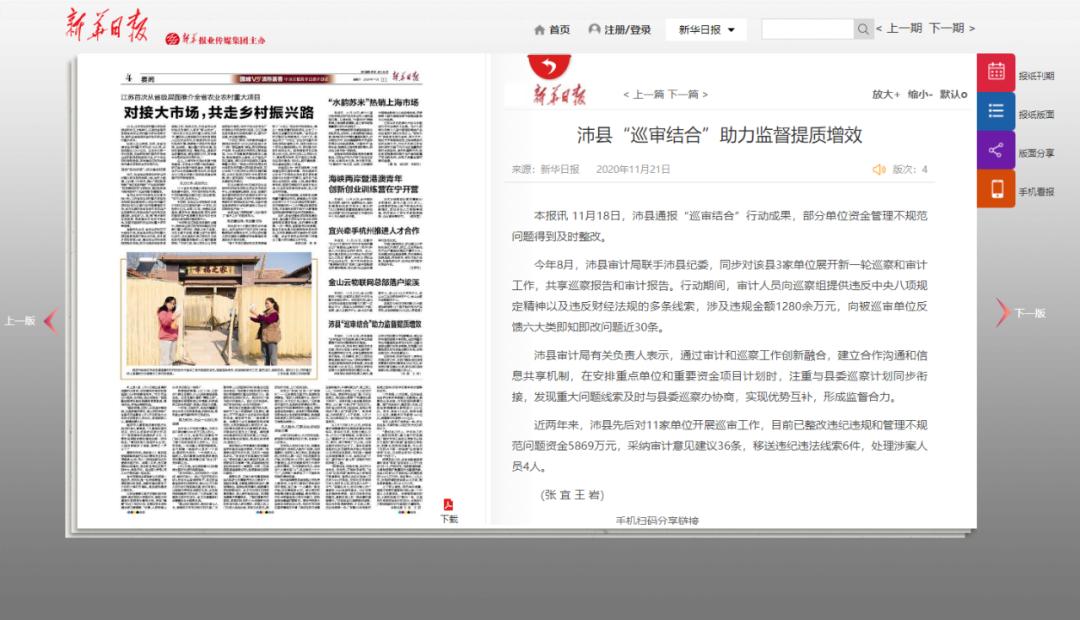This screenshot has height=620, width=1080.
Task: Click the home icon next to 首页
Action: 539,30
